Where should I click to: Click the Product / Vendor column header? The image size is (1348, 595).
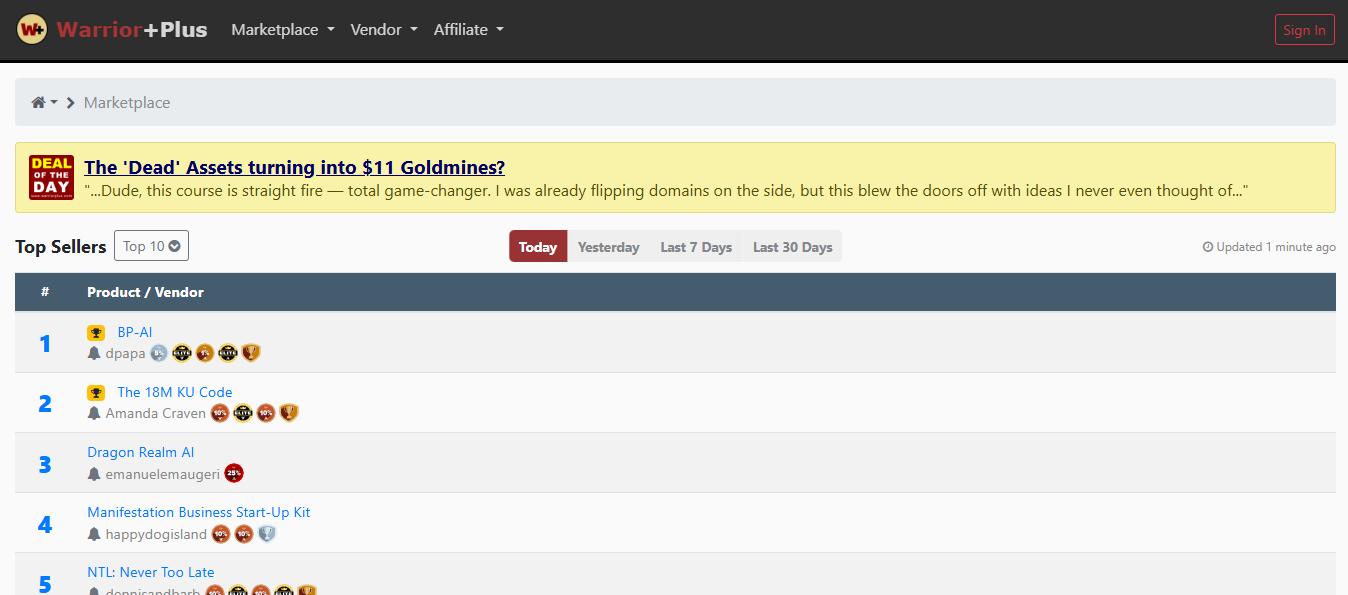pyautogui.click(x=145, y=292)
